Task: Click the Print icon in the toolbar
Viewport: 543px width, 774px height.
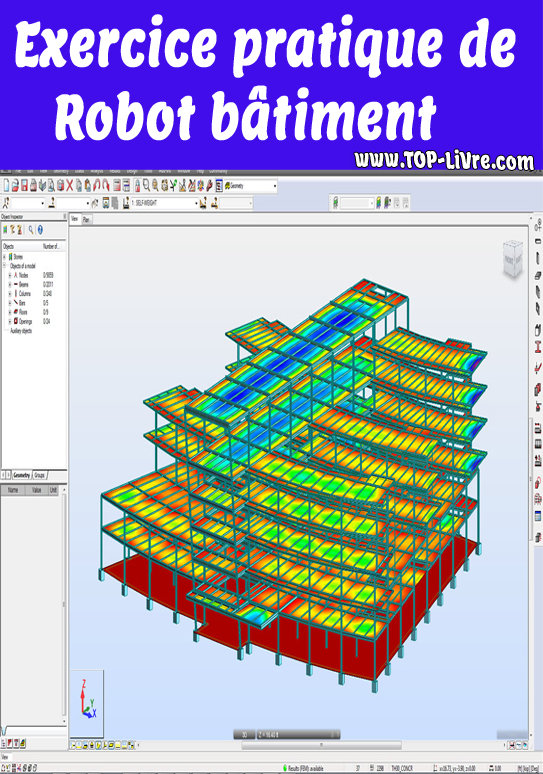Action: pos(33,186)
